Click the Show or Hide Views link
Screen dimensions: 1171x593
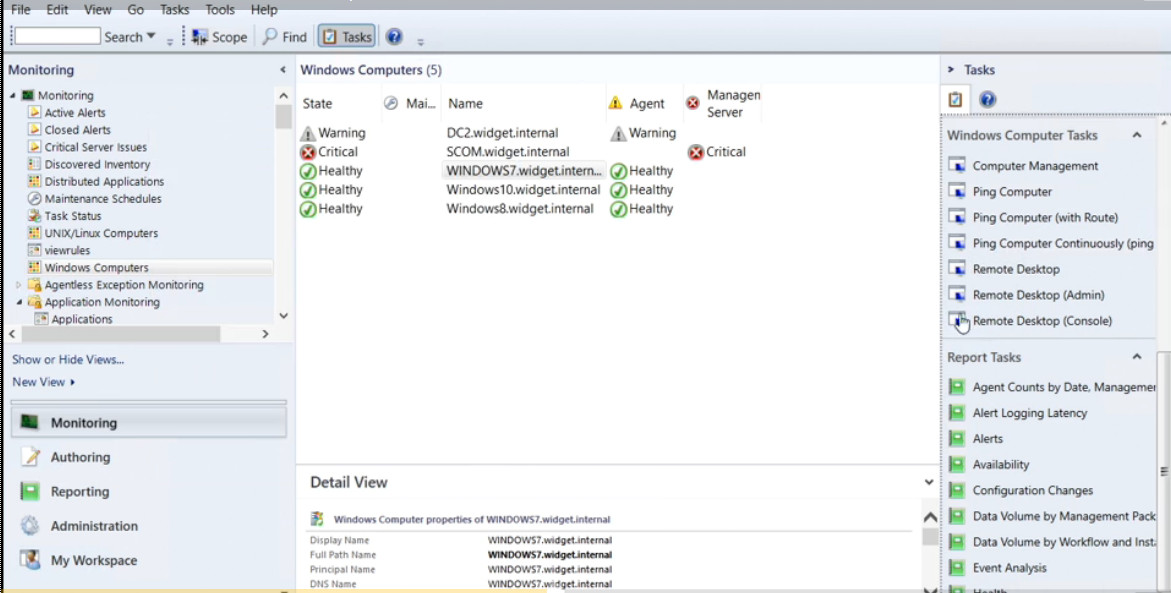pyautogui.click(x=68, y=360)
